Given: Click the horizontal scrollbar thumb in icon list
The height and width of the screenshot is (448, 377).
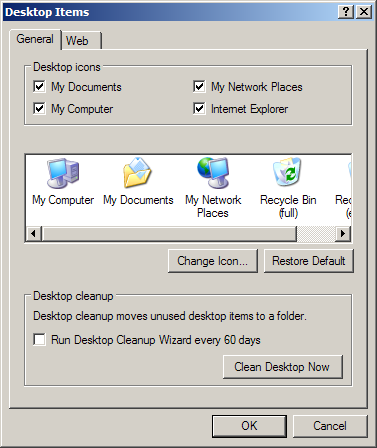Looking at the screenshot, I should click(x=169, y=233).
